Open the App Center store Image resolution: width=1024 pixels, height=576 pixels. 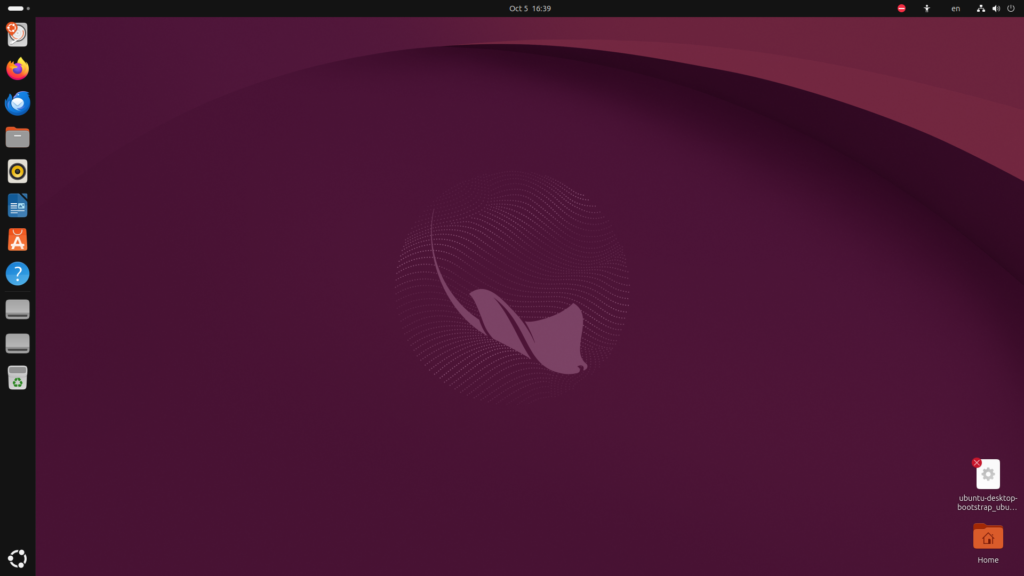click(18, 240)
